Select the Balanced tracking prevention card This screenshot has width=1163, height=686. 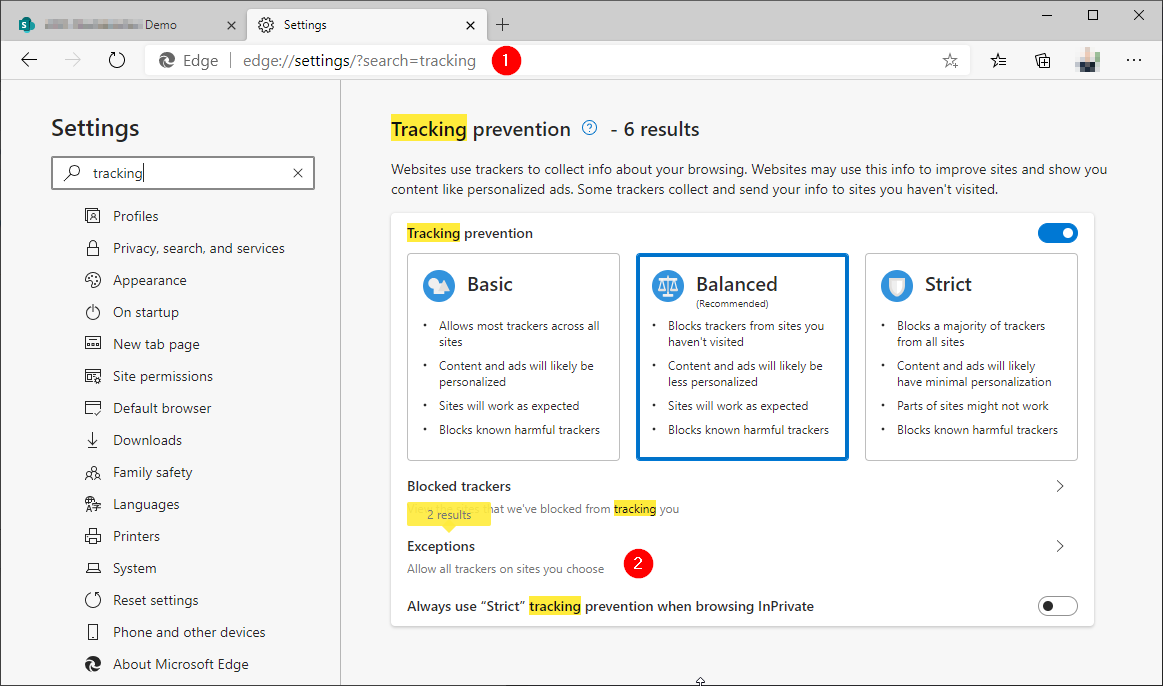(x=742, y=357)
